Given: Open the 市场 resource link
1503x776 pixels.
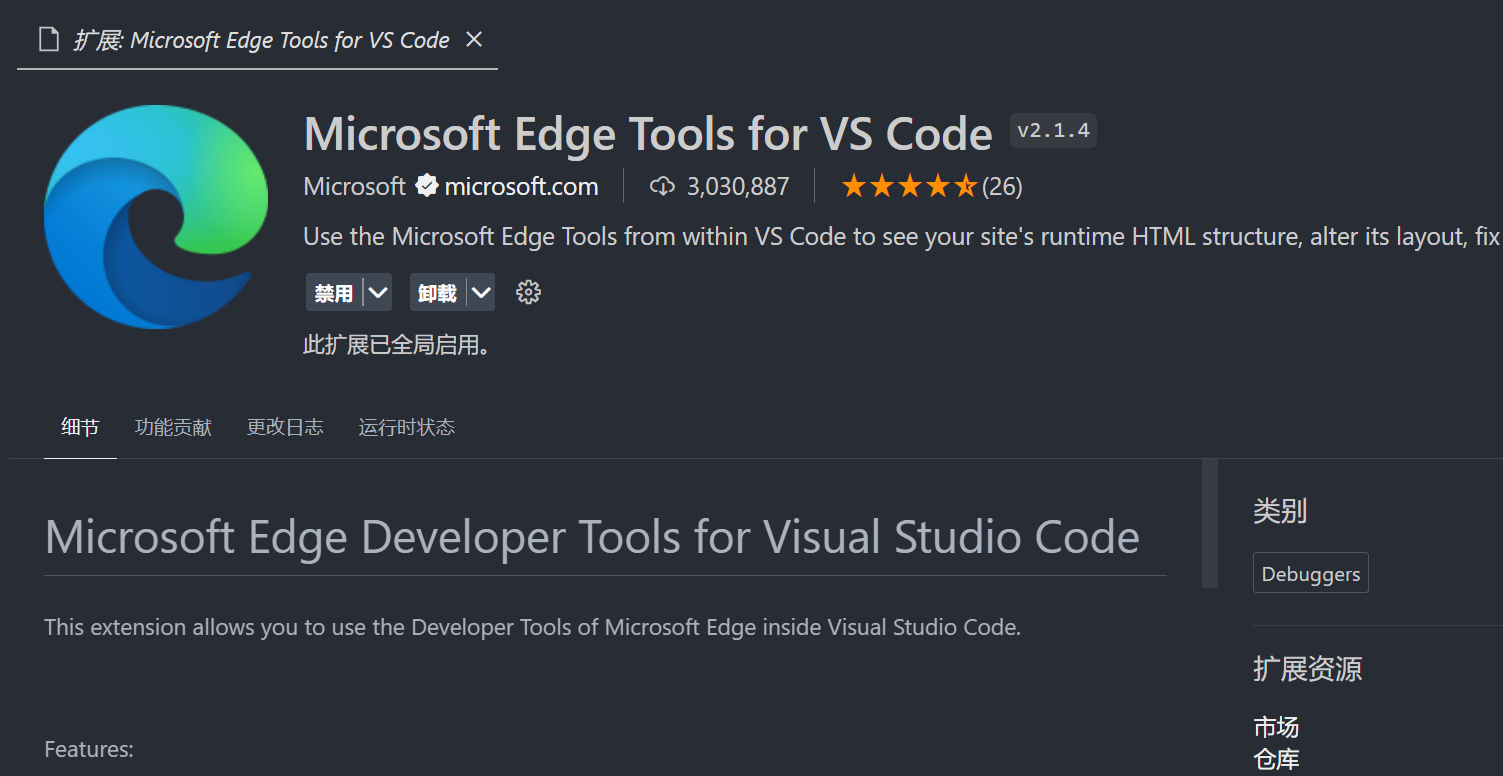Looking at the screenshot, I should click(x=1276, y=727).
